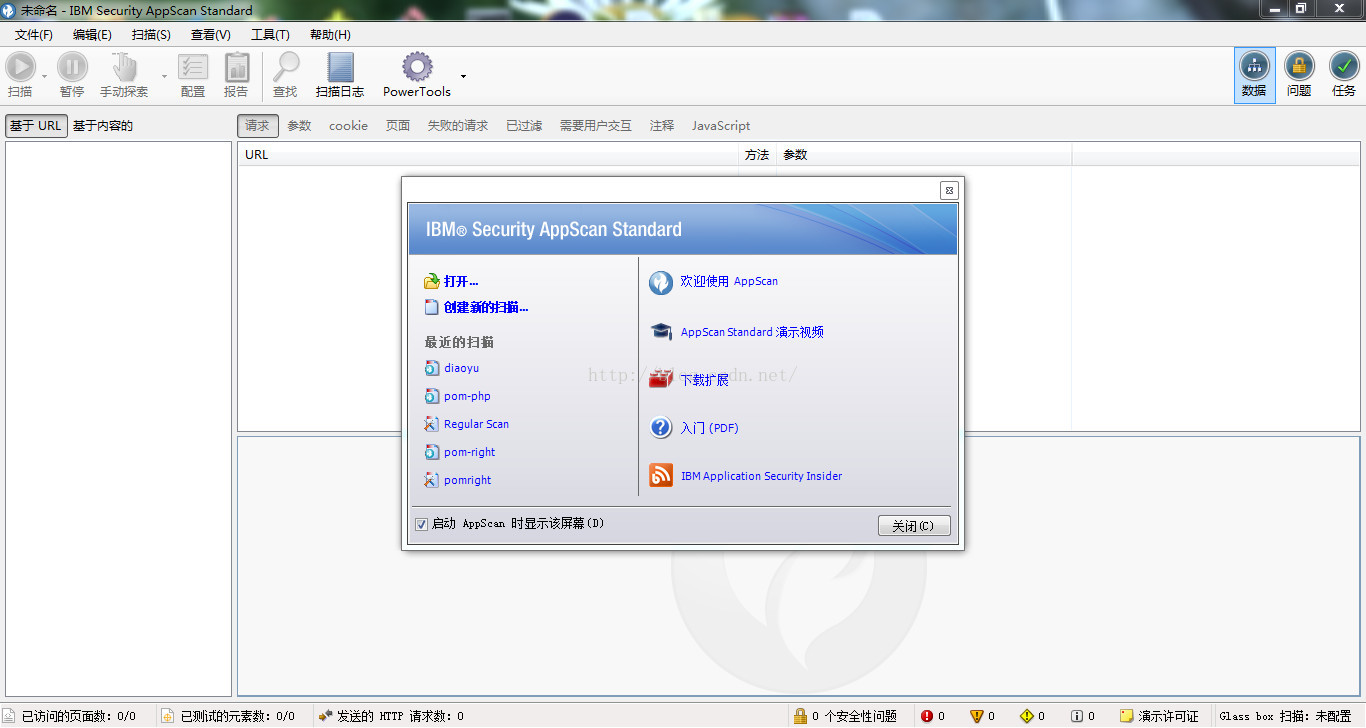The height and width of the screenshot is (728, 1366).
Task: Switch to the 失败的请求 tab
Action: (458, 126)
